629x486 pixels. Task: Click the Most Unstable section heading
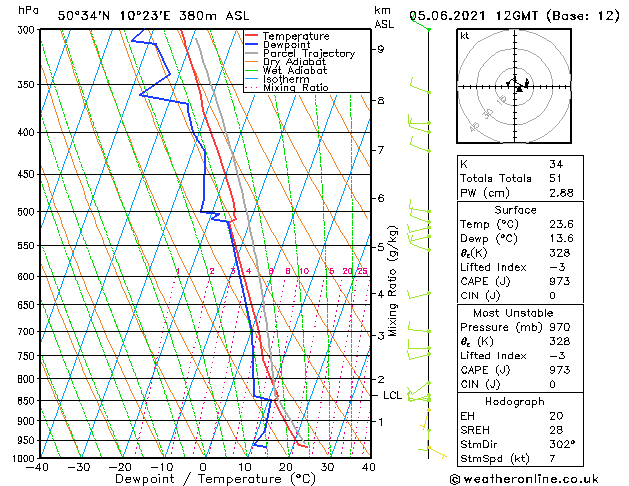(x=513, y=313)
